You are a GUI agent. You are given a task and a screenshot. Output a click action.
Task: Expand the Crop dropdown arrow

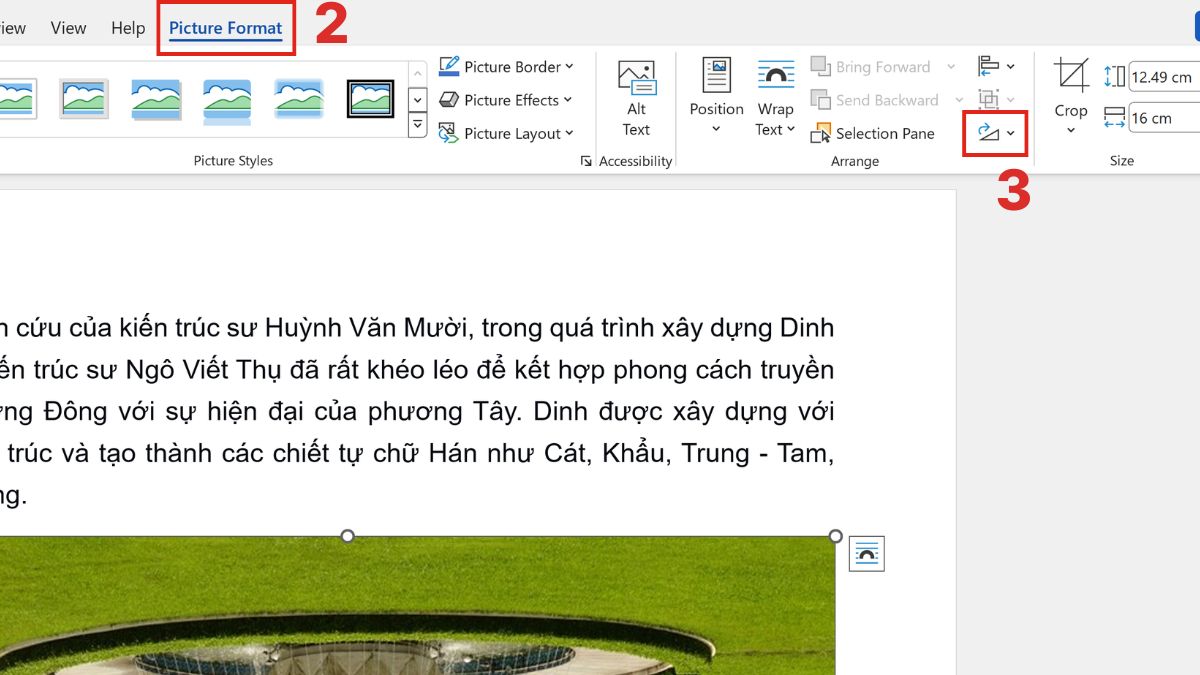(x=1071, y=130)
